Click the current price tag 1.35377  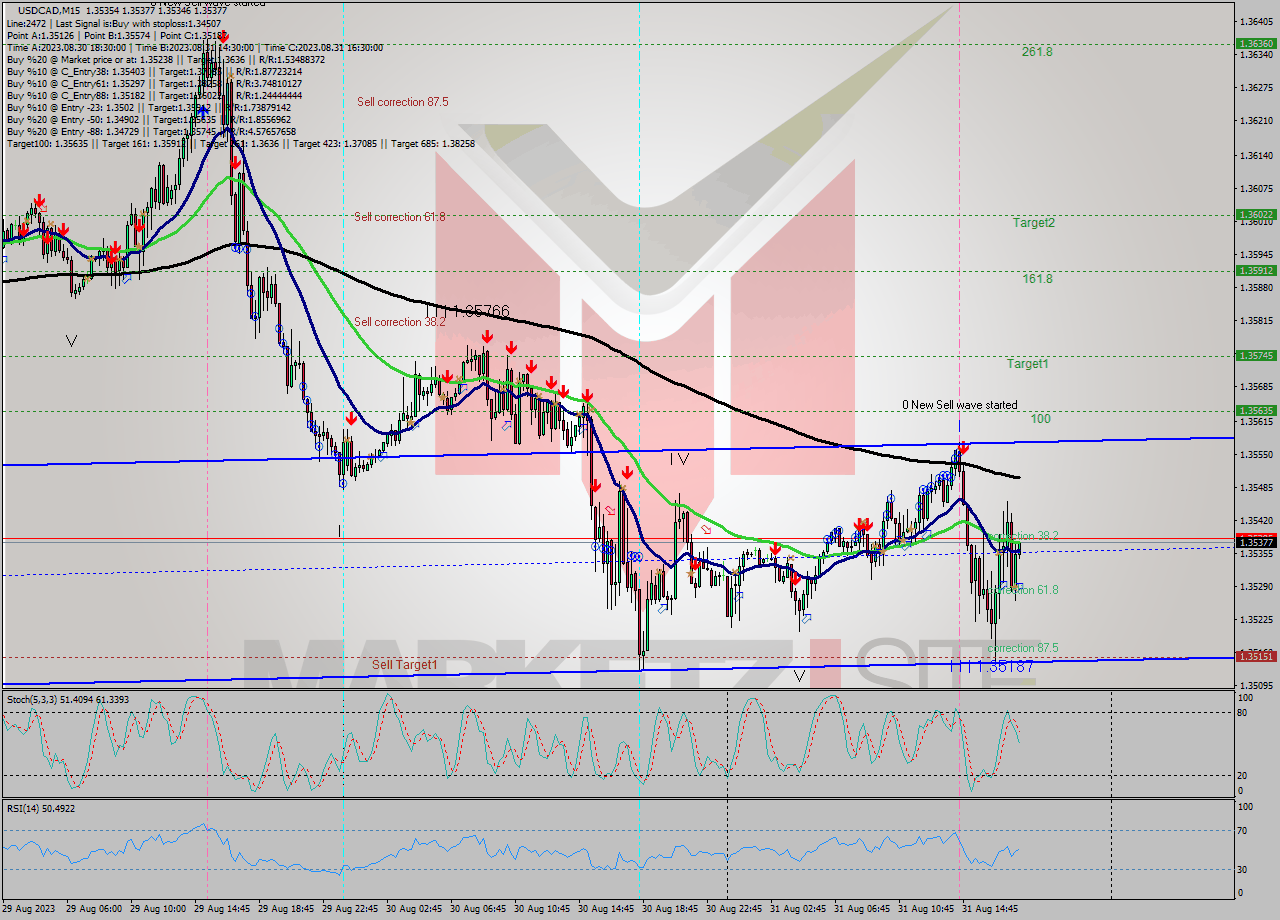1255,541
